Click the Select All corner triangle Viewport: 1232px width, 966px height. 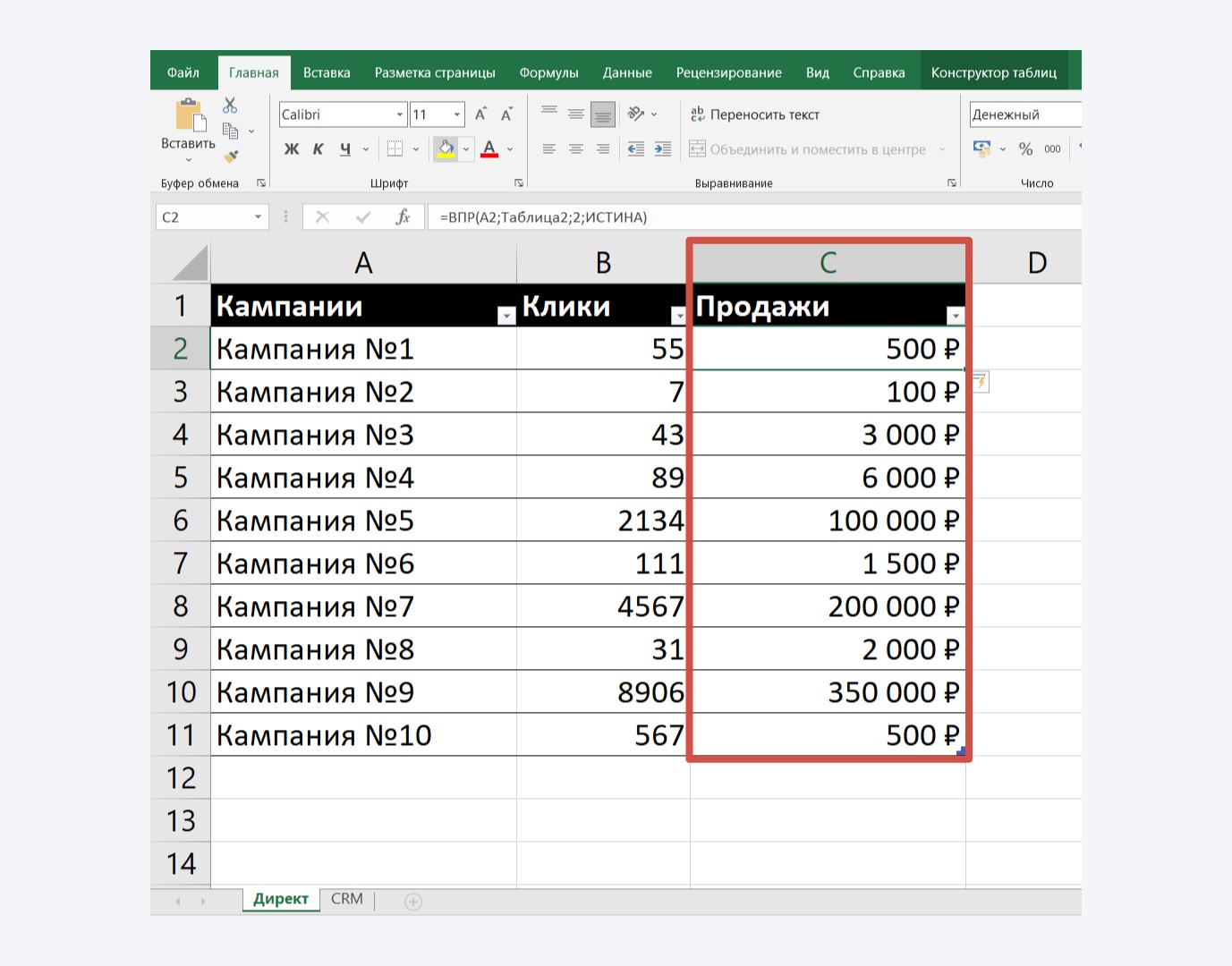pyautogui.click(x=190, y=264)
